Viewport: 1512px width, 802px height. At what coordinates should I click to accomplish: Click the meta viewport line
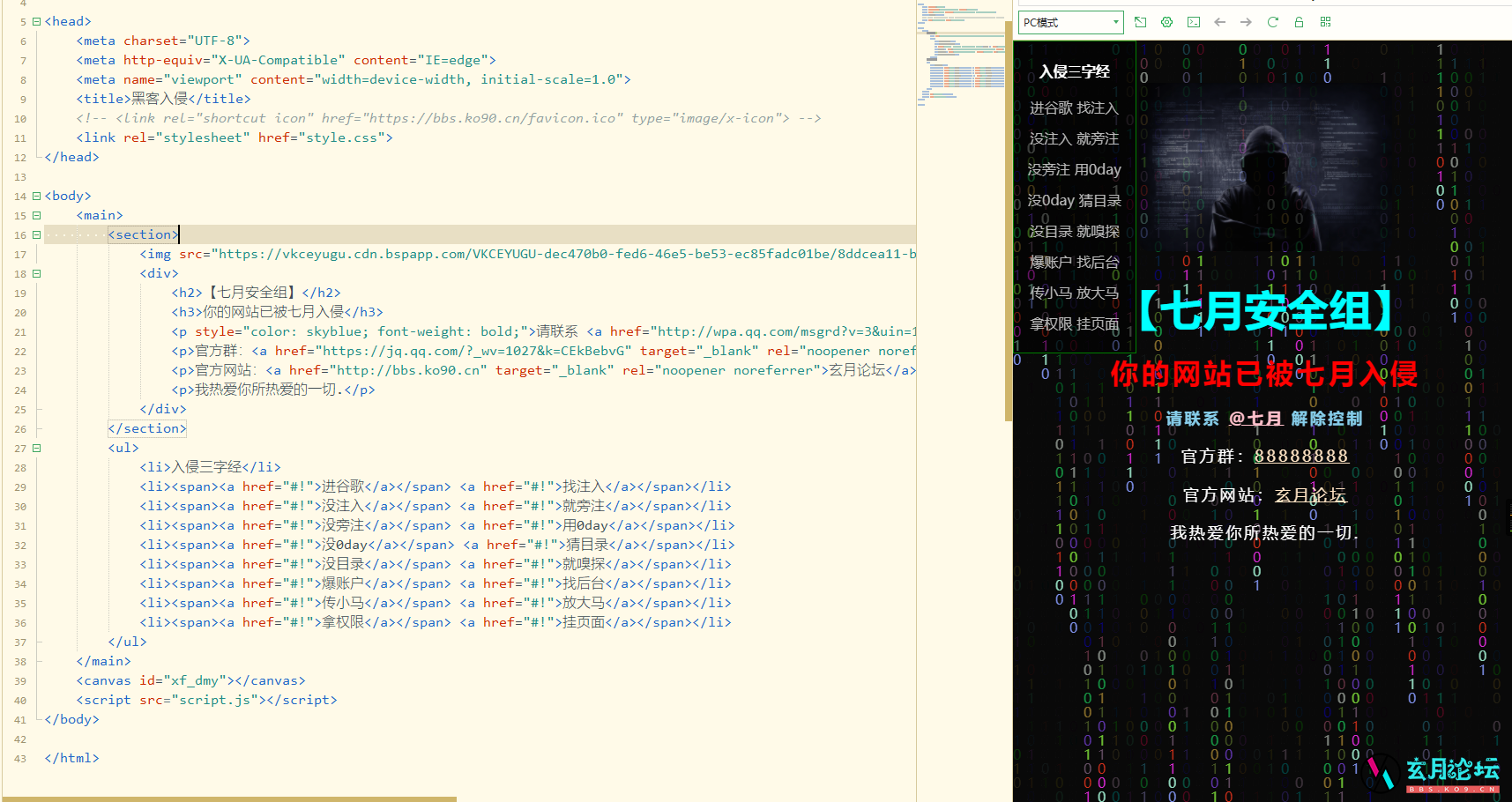pyautogui.click(x=354, y=79)
